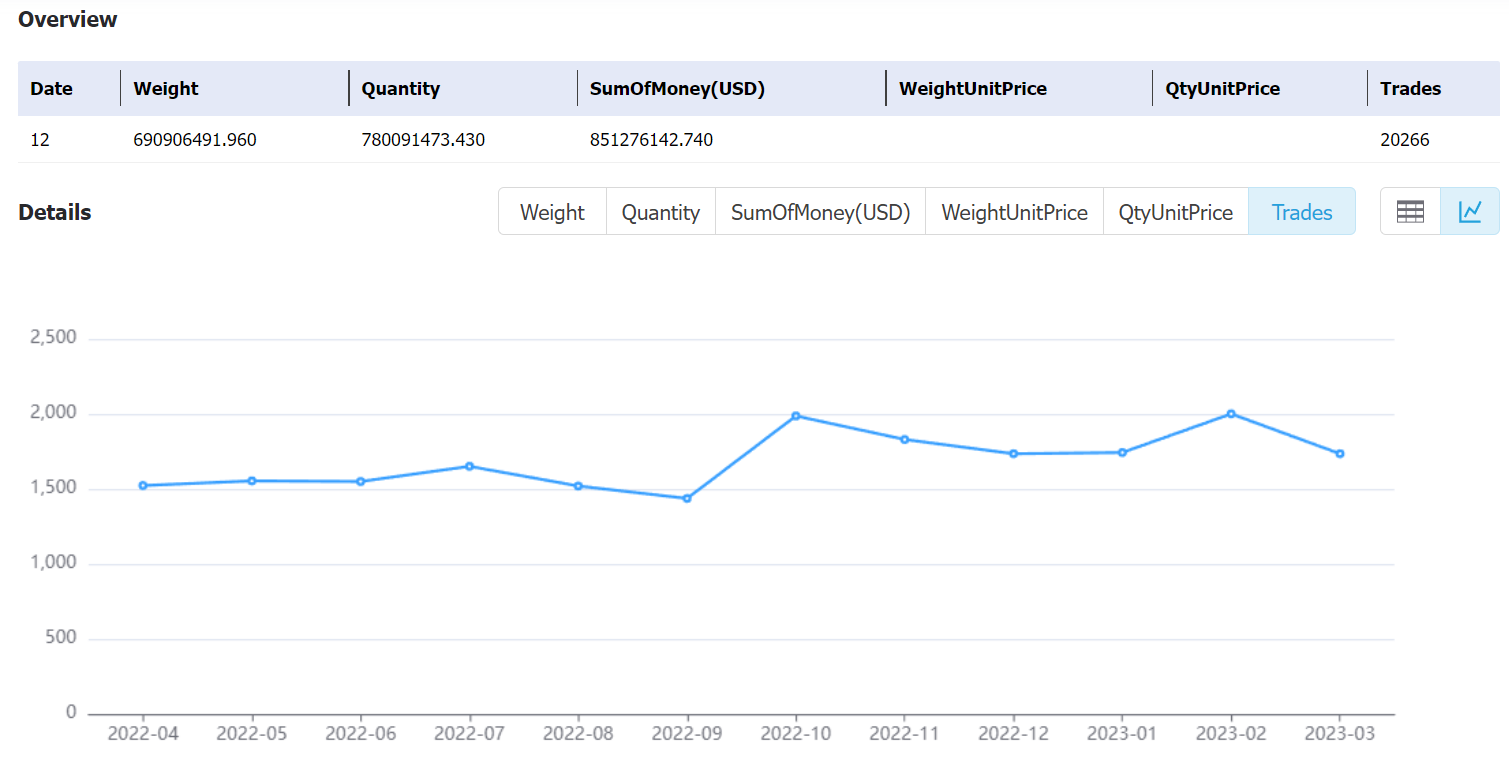Click the weight value 690906491.960
1509x761 pixels.
pos(195,140)
